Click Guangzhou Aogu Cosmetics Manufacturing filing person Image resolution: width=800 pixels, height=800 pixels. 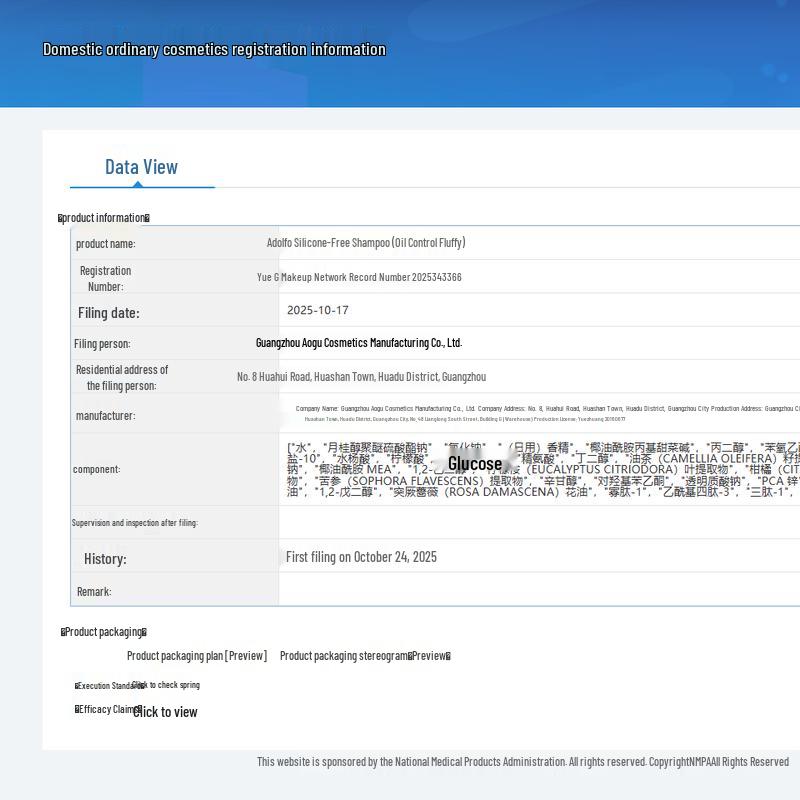[x=358, y=343]
